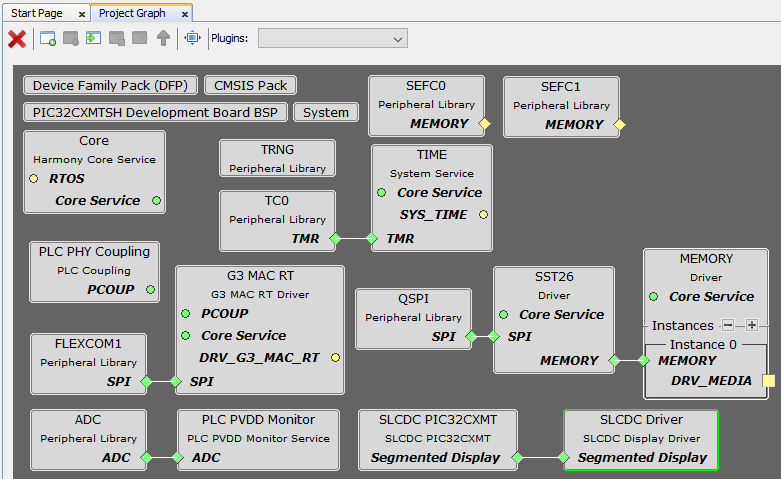The width and height of the screenshot is (781, 479).
Task: Select the SEFC0 Peripheral Library block
Action: tap(426, 106)
